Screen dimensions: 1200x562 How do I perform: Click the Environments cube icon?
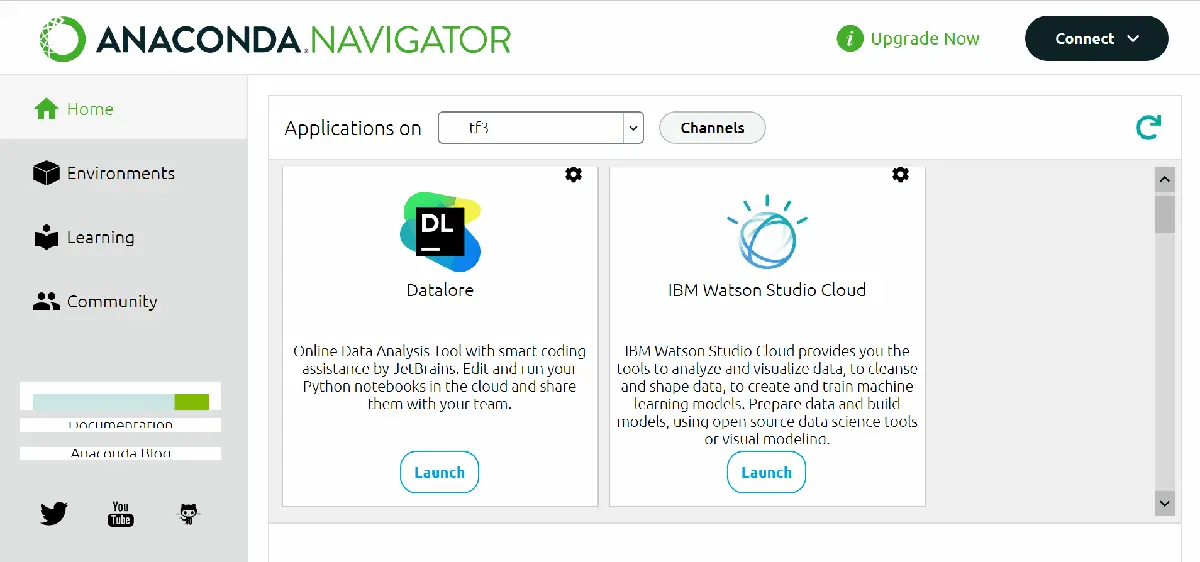point(46,173)
